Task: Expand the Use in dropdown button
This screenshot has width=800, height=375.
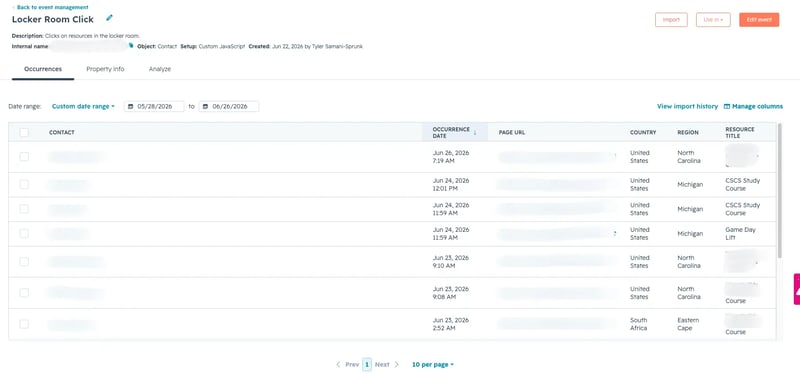Action: click(713, 20)
